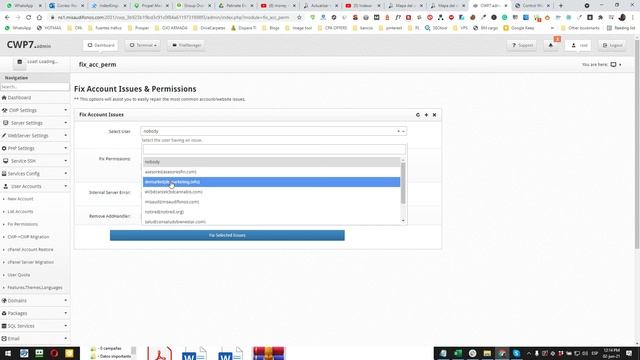Focus the navigation Search field
This screenshot has width=640, height=360.
35,87
